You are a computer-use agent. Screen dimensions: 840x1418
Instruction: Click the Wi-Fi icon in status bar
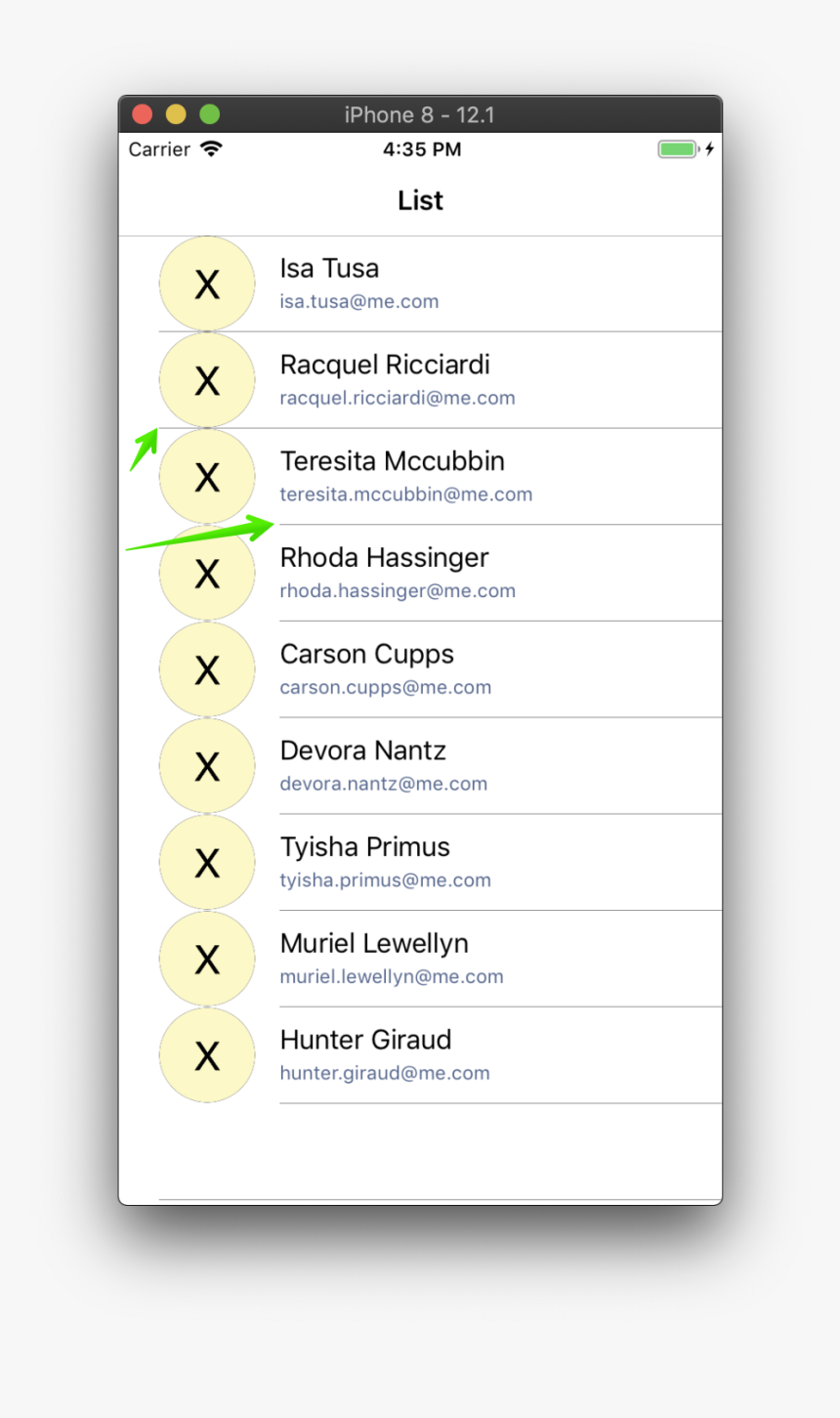pos(211,149)
